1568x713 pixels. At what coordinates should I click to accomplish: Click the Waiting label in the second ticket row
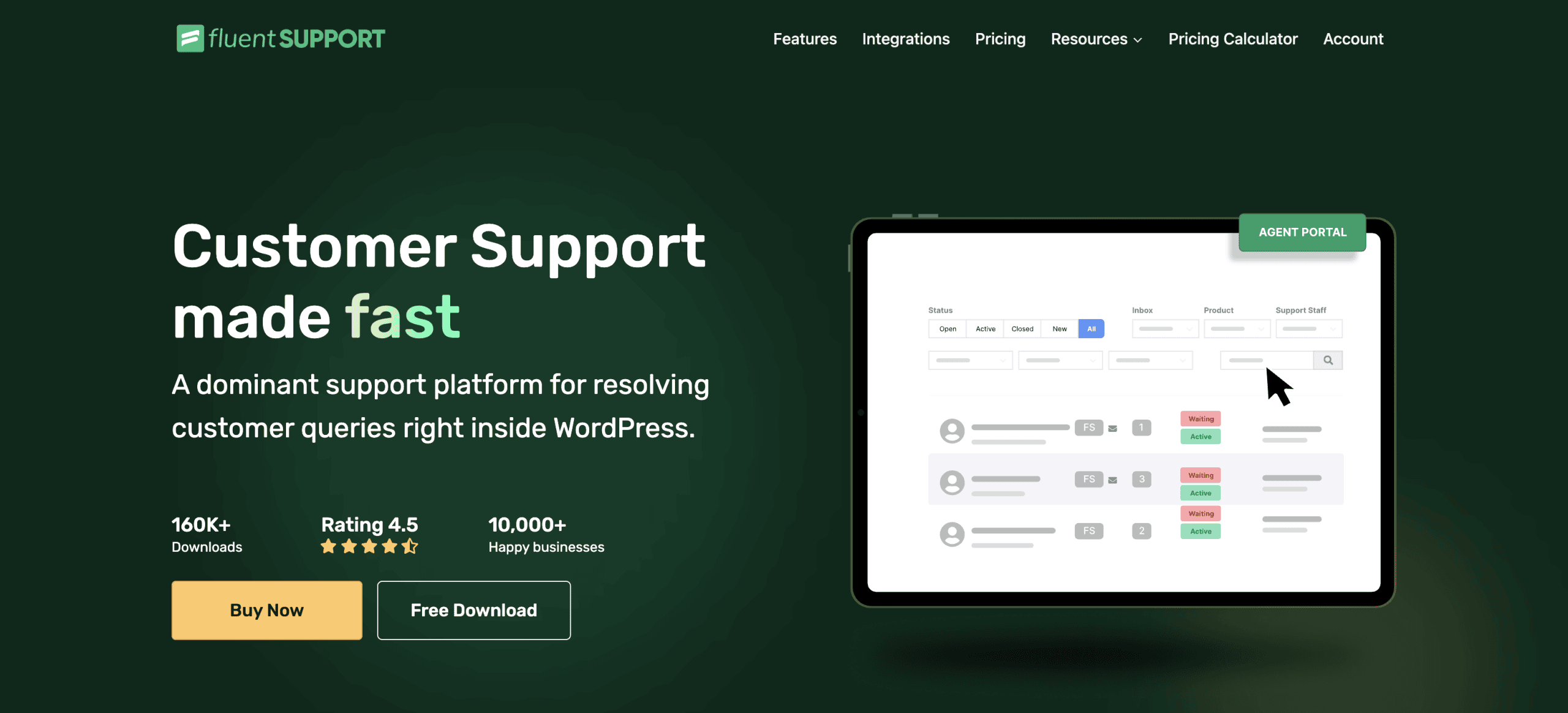[x=1200, y=475]
